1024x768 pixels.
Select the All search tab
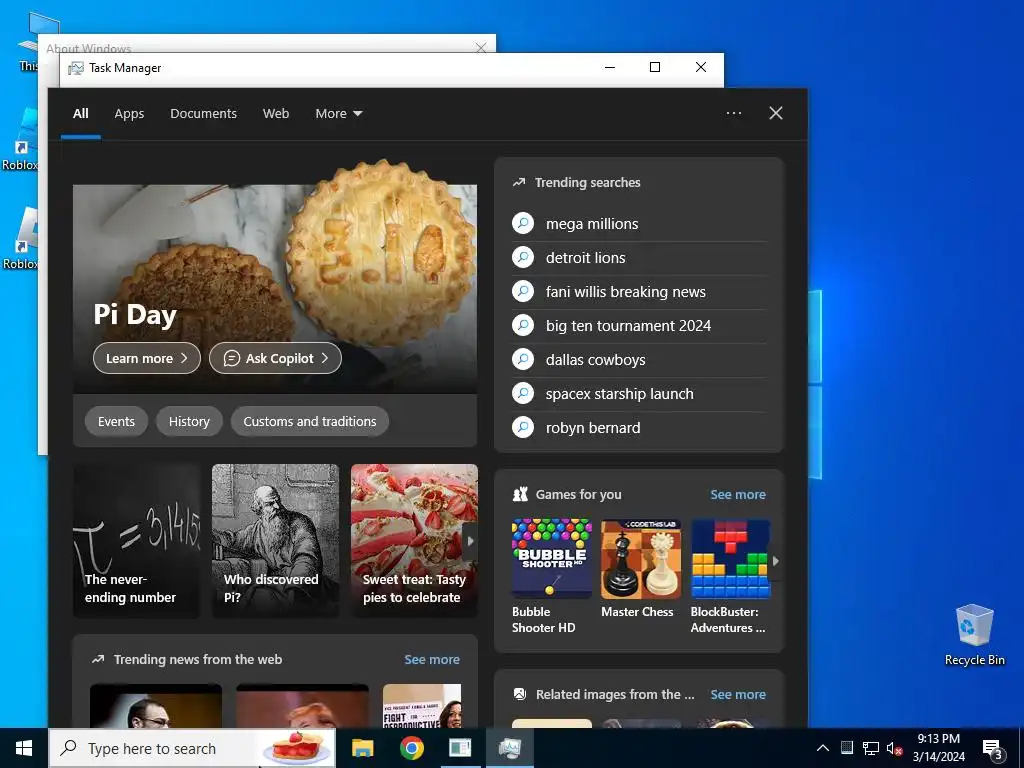pyautogui.click(x=80, y=114)
